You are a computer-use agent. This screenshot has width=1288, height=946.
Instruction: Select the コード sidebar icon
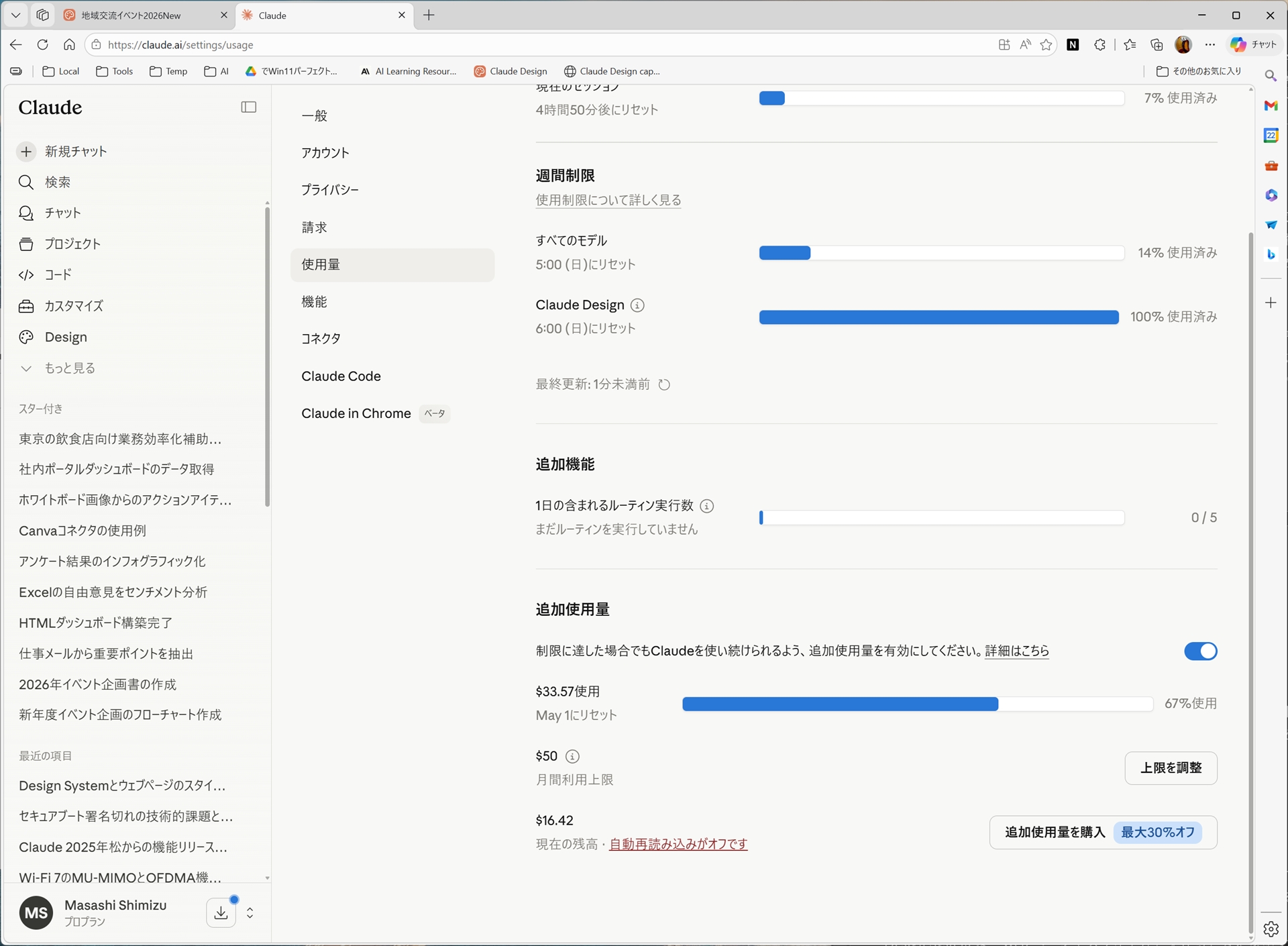tap(26, 275)
